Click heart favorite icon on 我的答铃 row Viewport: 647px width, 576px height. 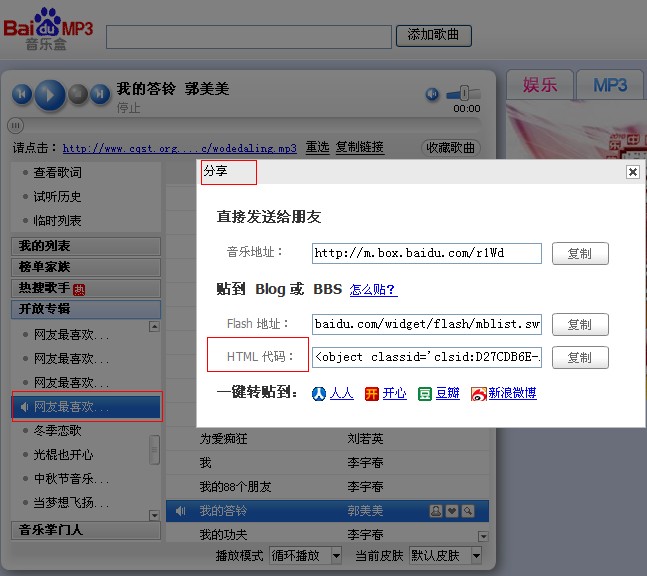pyautogui.click(x=452, y=511)
